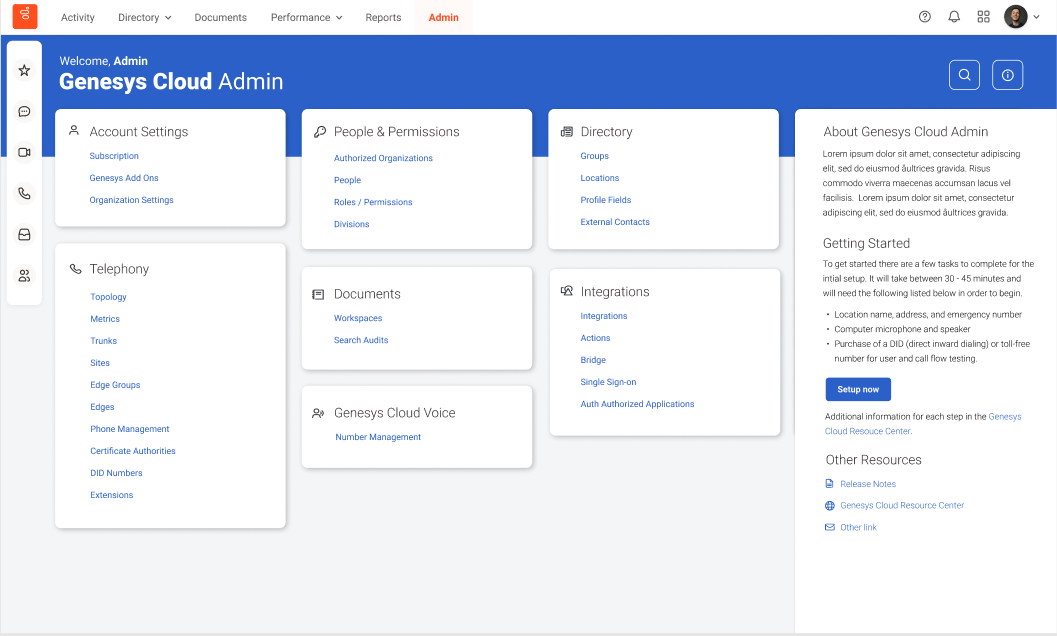Screen dimensions: 1057x636
Task: Open the help question mark icon
Action: (924, 17)
